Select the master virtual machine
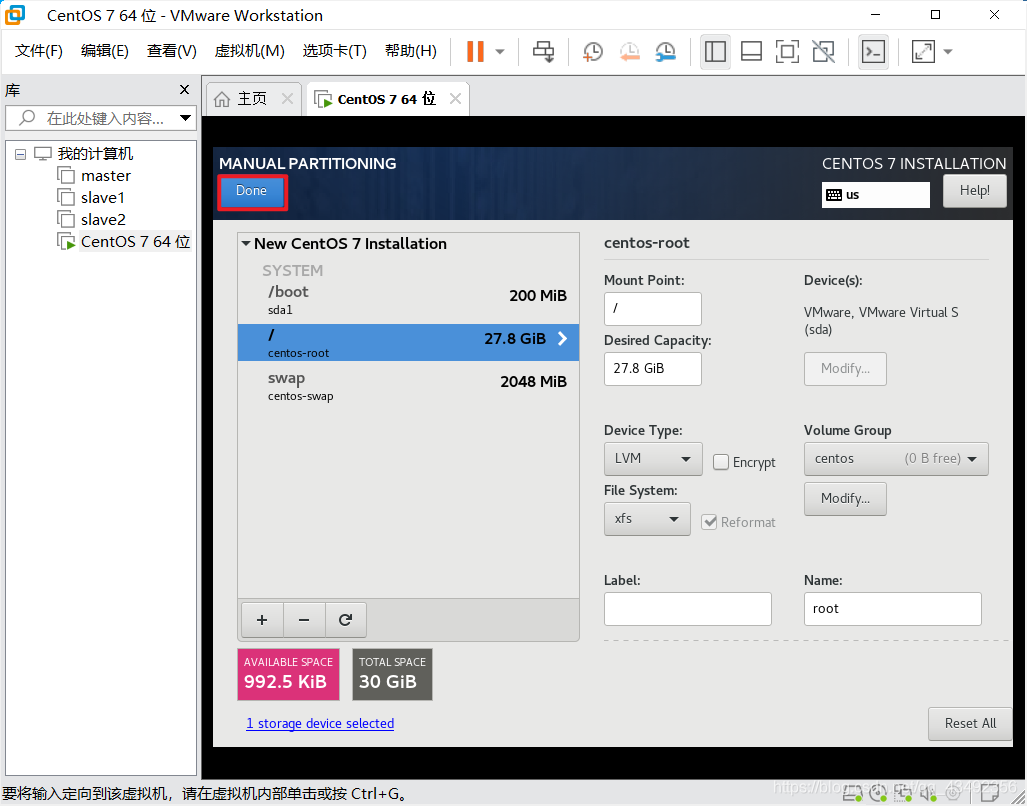This screenshot has width=1027, height=806. [x=94, y=175]
